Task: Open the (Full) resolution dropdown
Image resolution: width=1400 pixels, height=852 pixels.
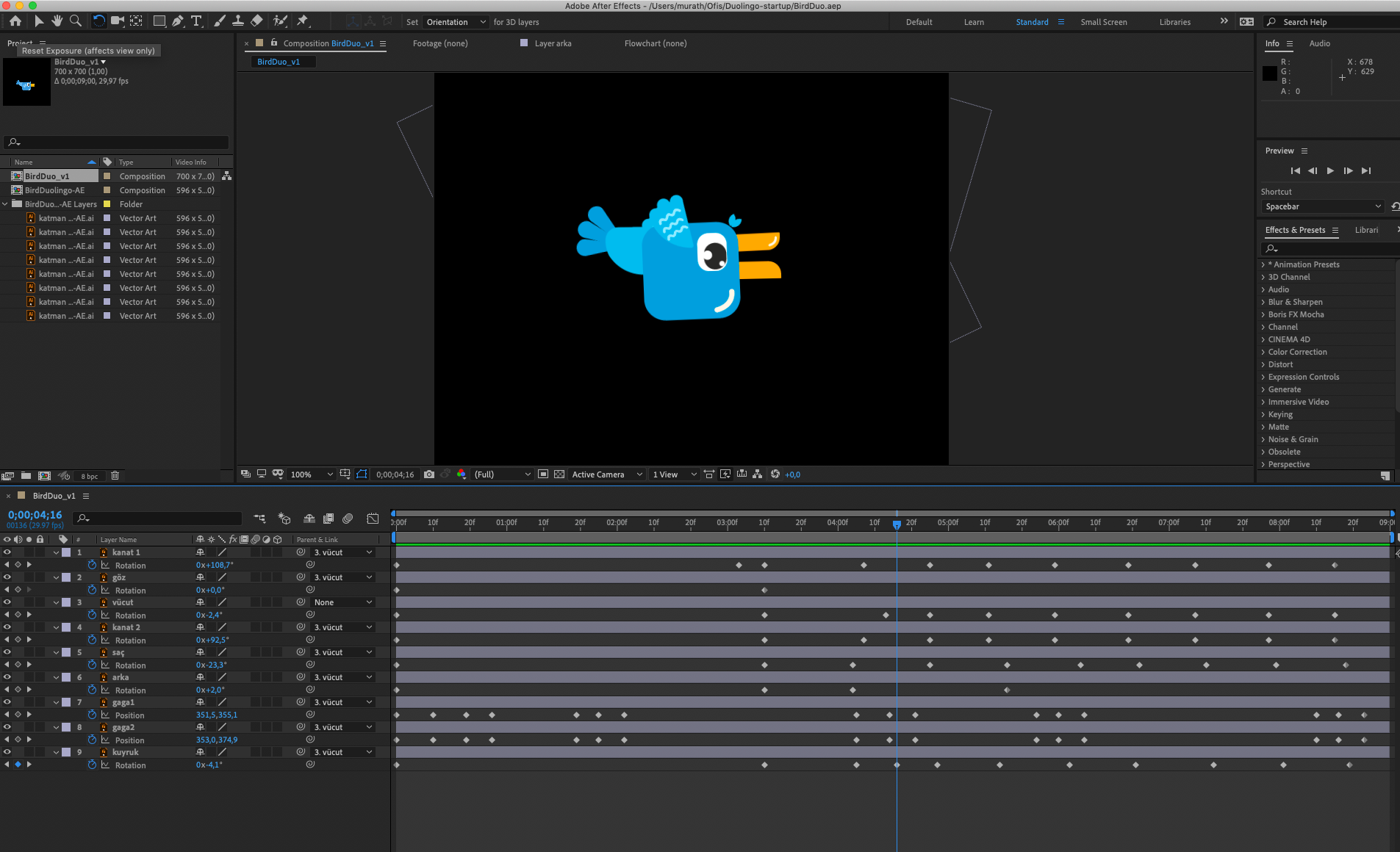Action: pyautogui.click(x=502, y=474)
